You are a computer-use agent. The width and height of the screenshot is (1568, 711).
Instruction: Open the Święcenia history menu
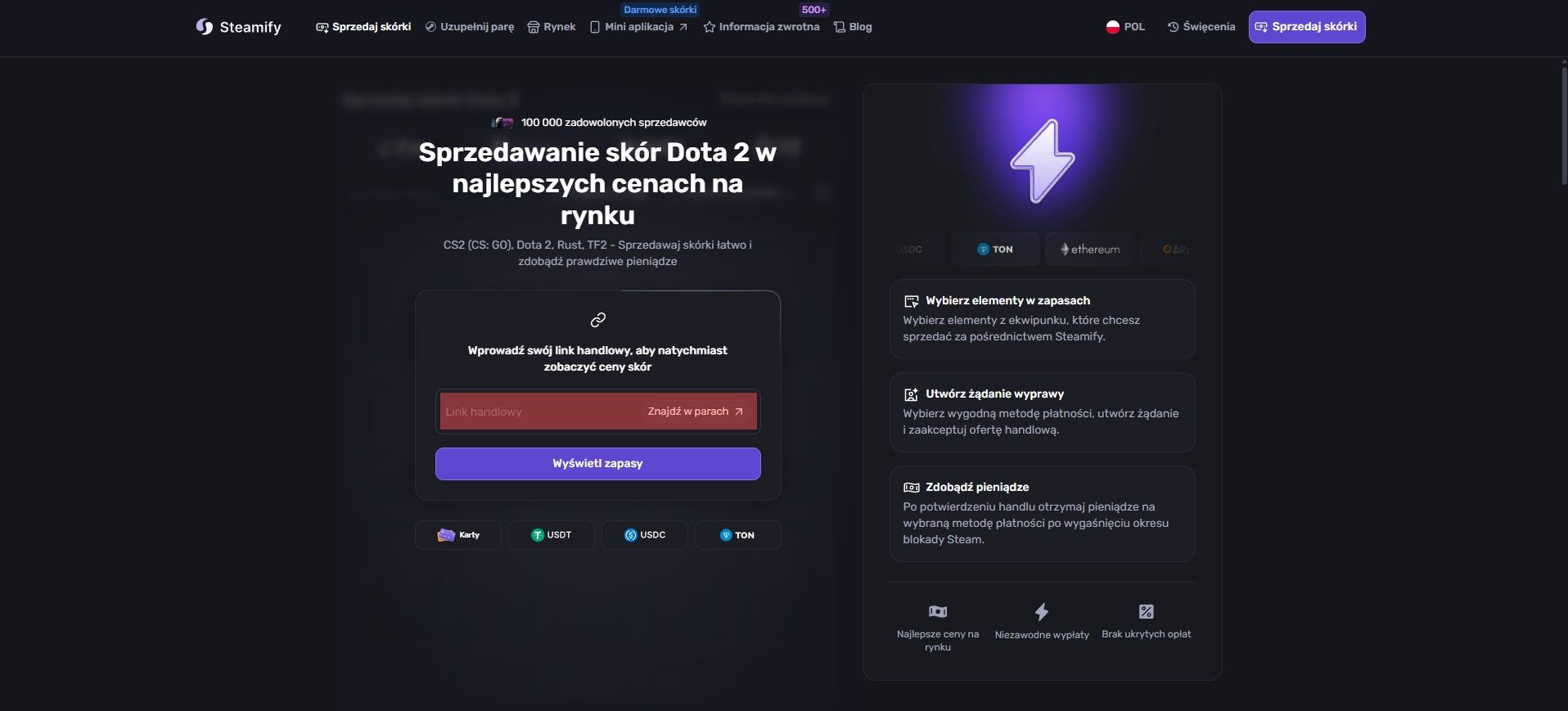click(1201, 27)
